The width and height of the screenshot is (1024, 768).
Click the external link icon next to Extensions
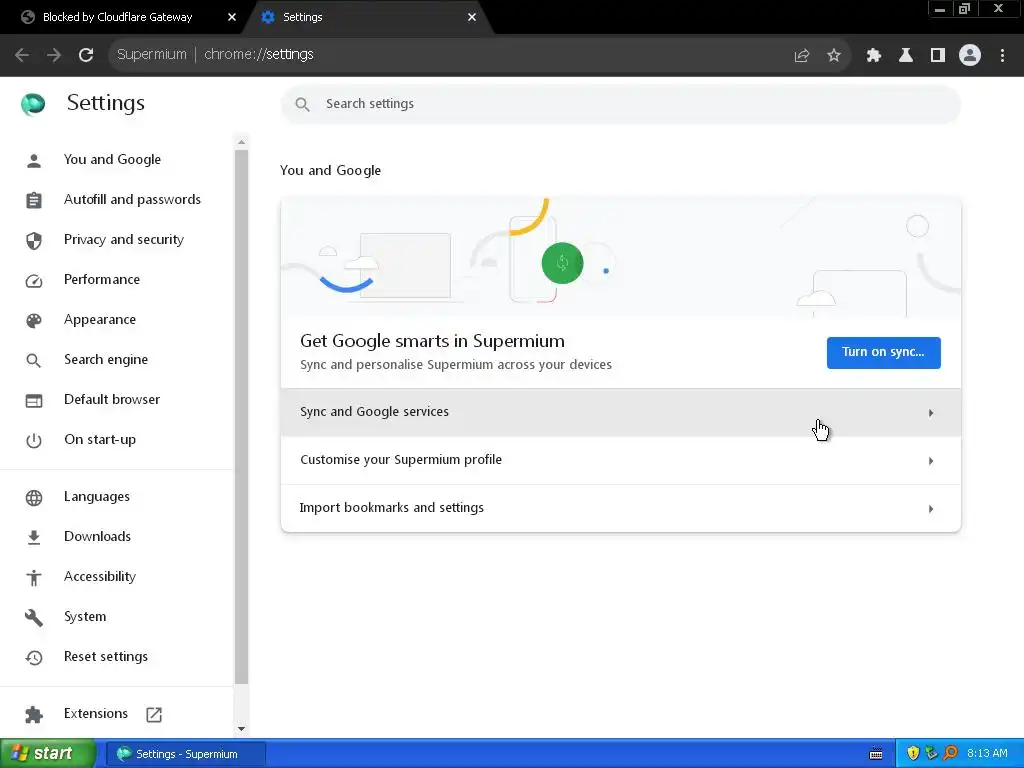click(x=154, y=714)
